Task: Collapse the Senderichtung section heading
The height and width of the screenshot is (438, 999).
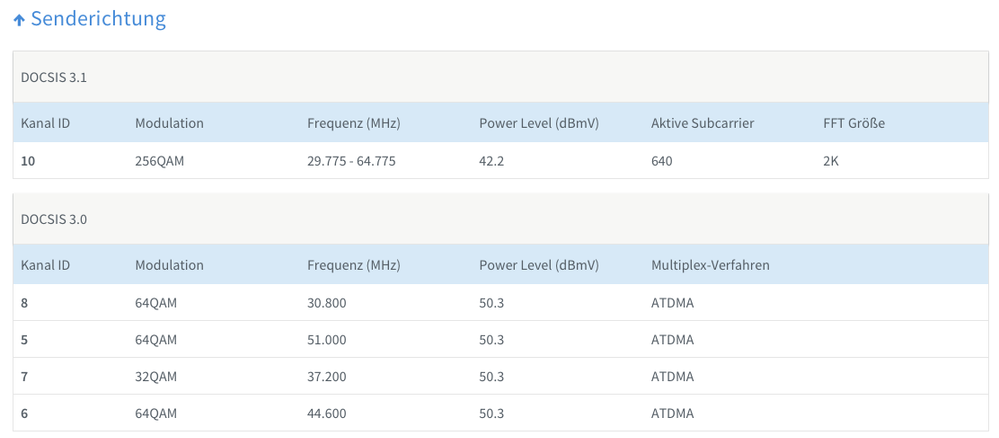Action: pyautogui.click(x=98, y=19)
